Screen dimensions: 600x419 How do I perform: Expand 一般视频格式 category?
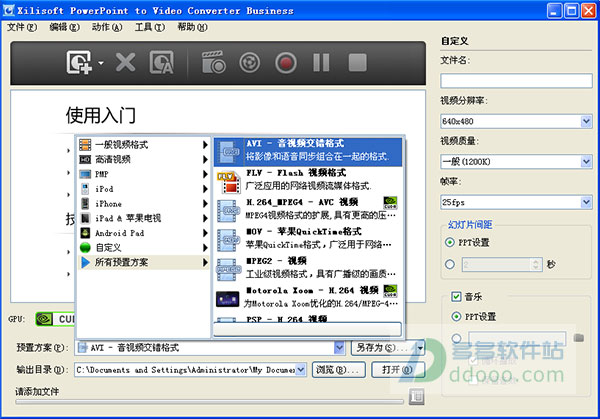[143, 145]
